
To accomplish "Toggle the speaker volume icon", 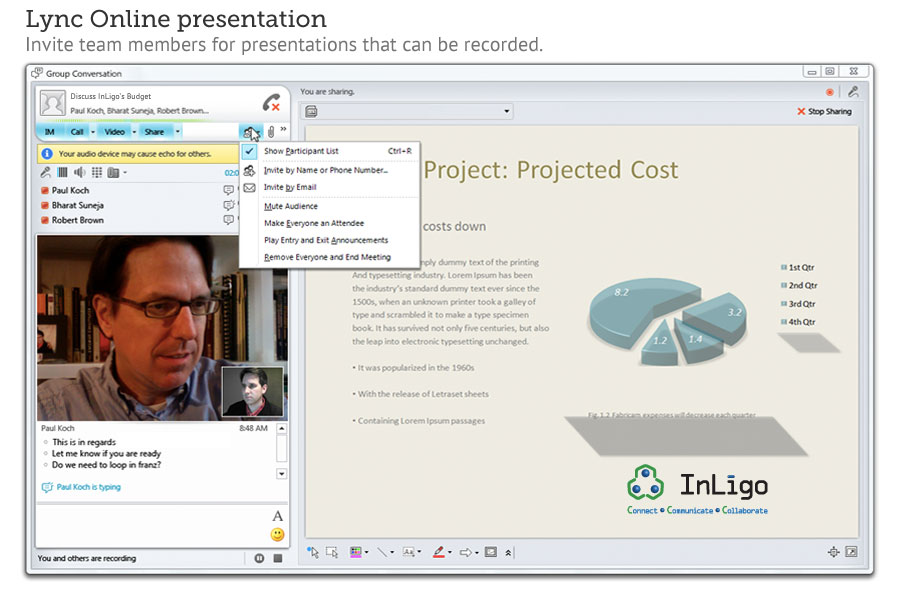I will [80, 172].
